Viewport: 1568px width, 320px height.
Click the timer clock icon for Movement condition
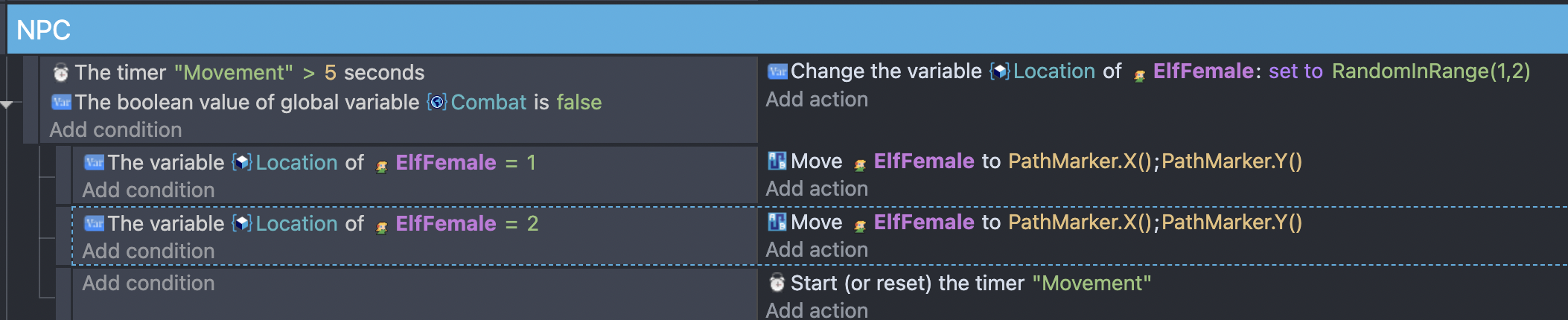(61, 73)
